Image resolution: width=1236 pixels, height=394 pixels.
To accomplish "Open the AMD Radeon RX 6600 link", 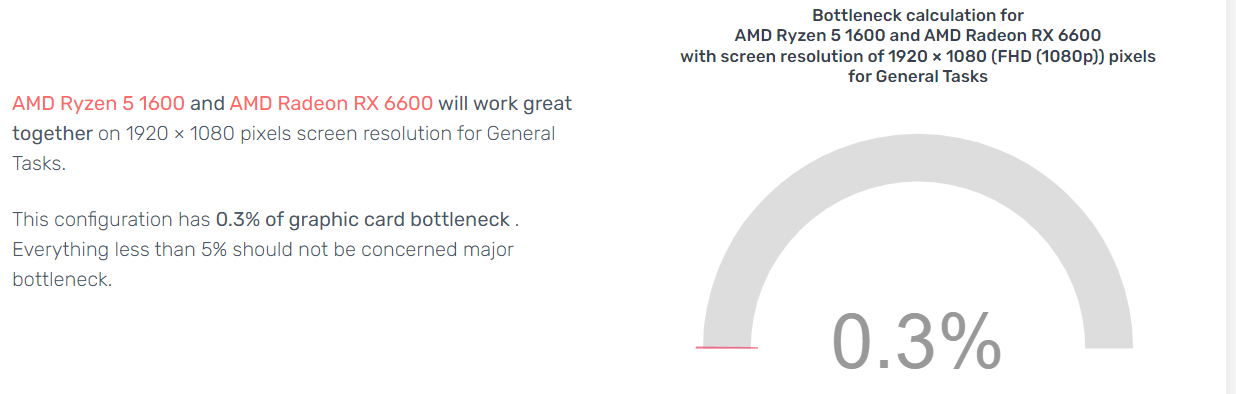I will pyautogui.click(x=331, y=104).
